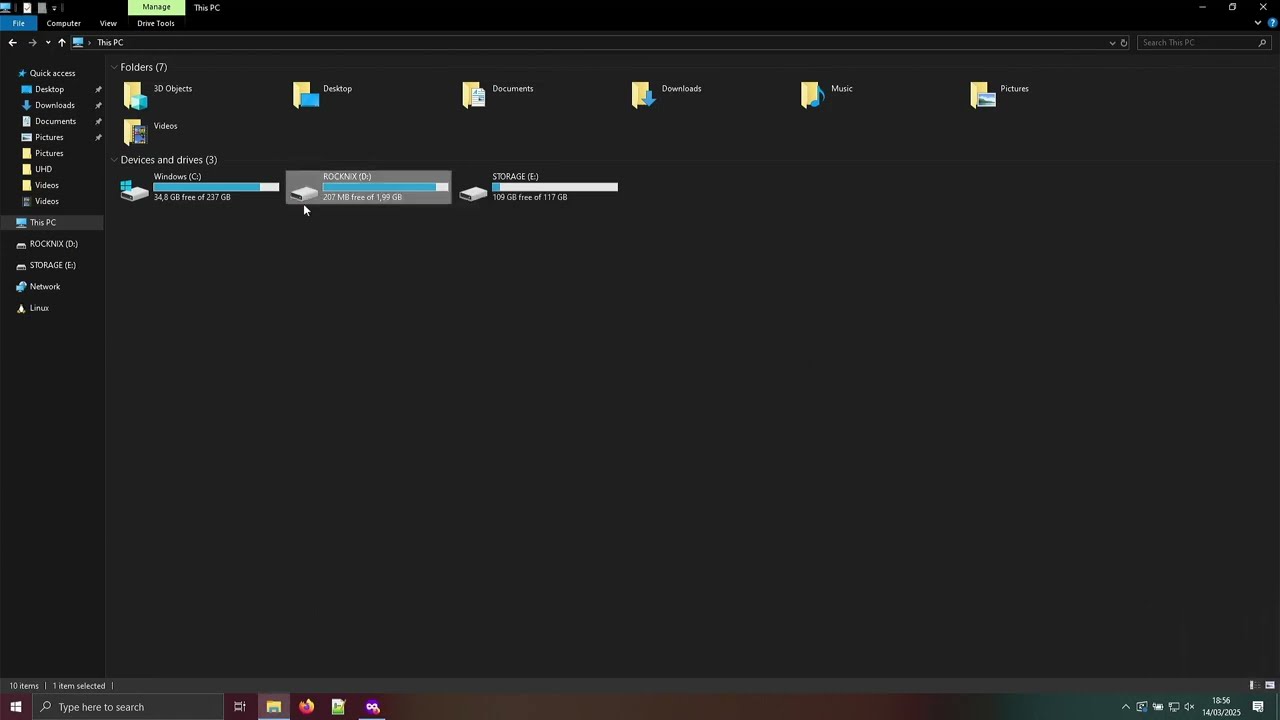Select the ROCKNIX (D:) drive in the main pane

pyautogui.click(x=368, y=187)
